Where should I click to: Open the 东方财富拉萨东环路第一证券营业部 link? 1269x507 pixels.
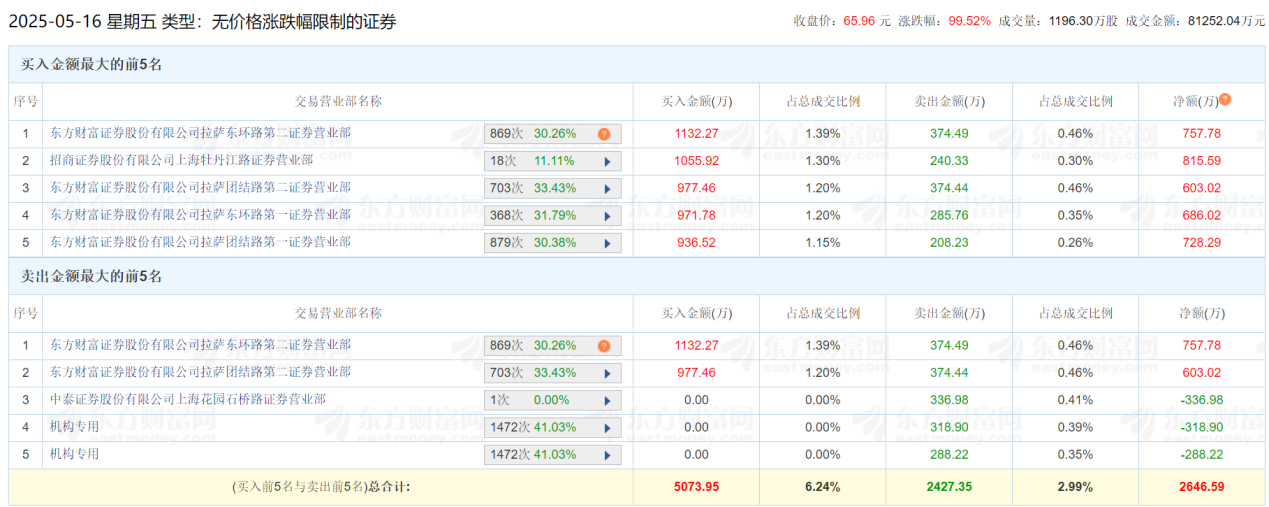click(x=200, y=215)
